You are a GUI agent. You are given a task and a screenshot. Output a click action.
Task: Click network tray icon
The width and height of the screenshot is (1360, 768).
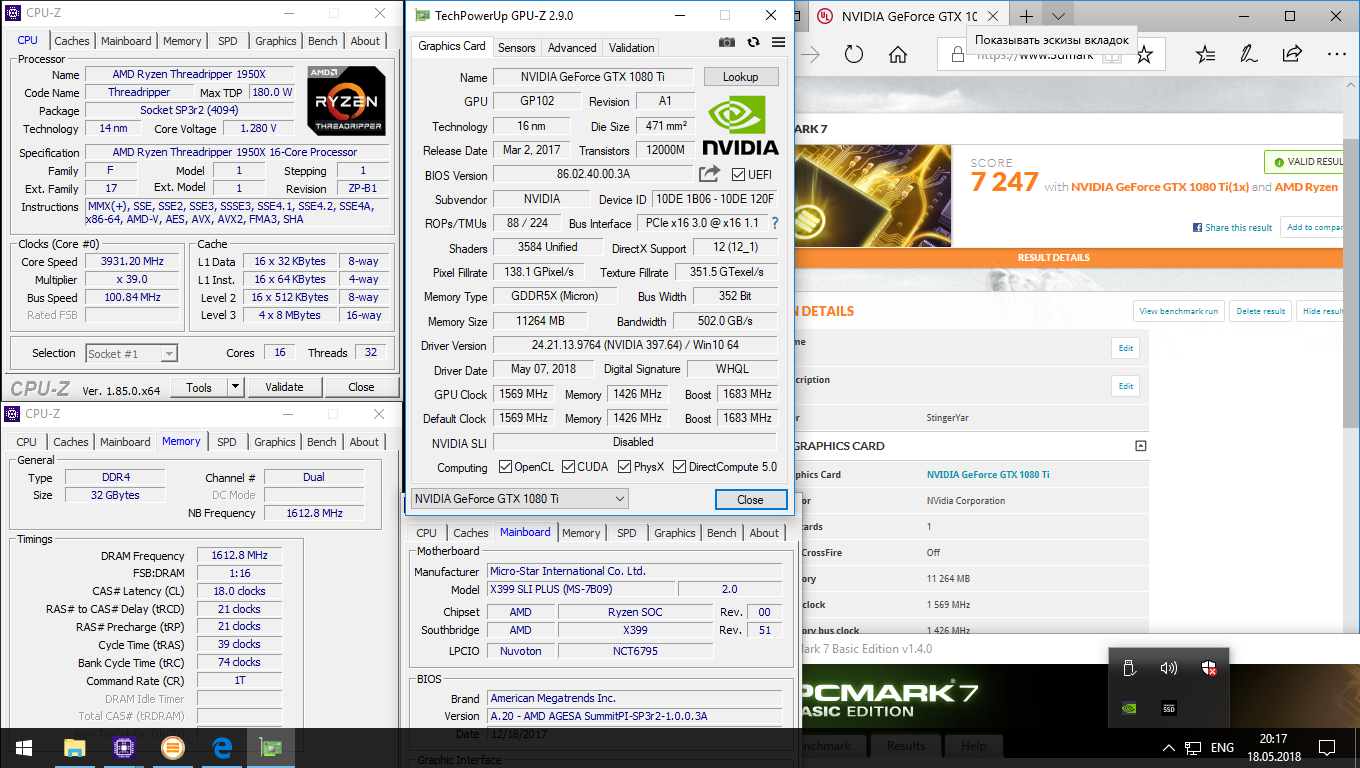coord(1193,747)
